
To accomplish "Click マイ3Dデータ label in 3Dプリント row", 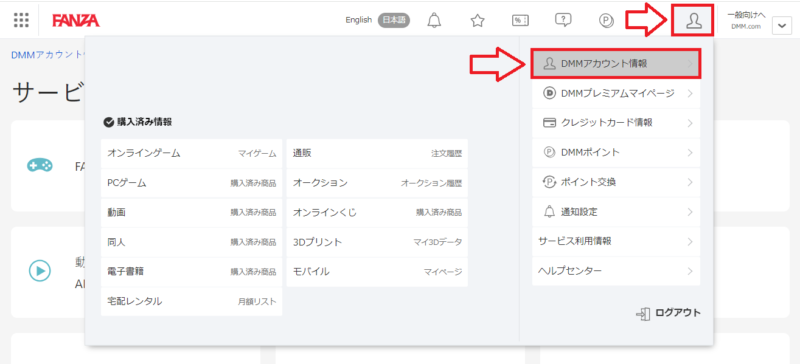I will point(437,242).
